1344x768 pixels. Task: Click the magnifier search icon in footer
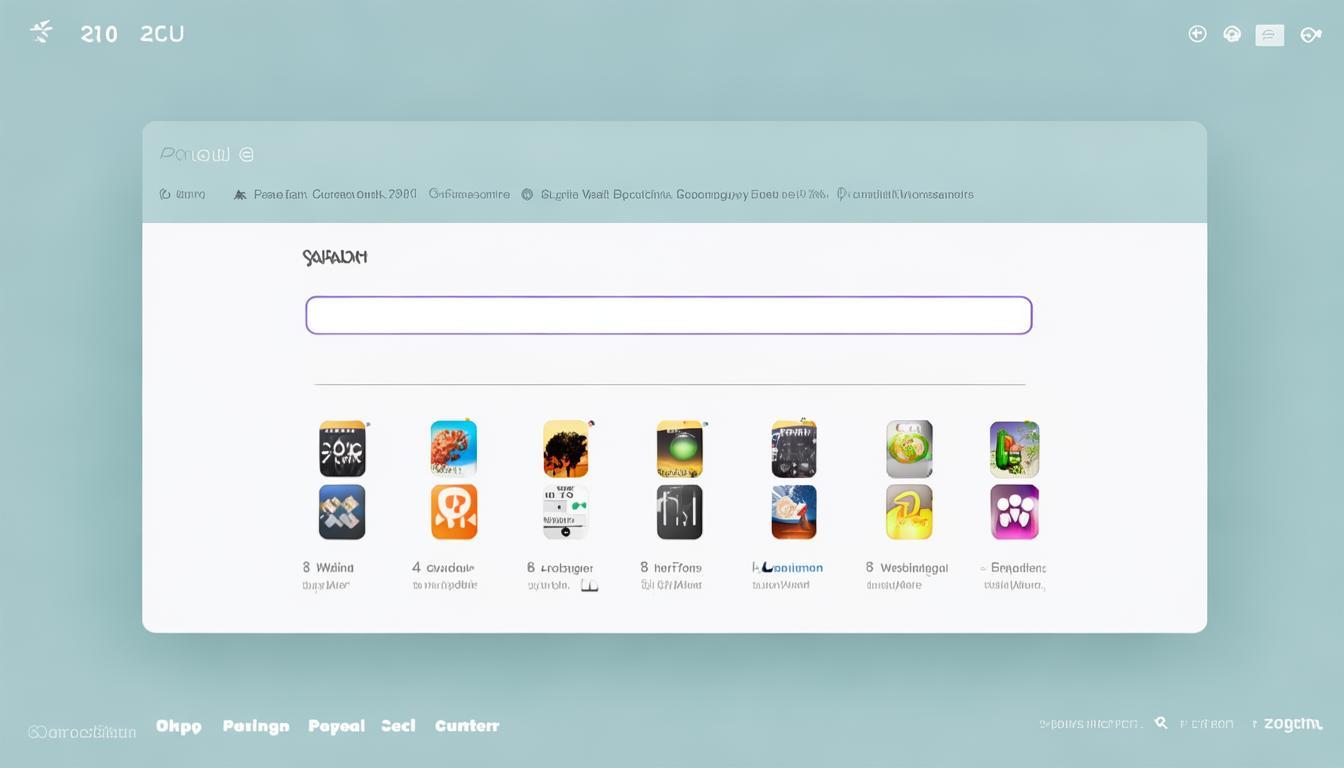tap(1161, 723)
